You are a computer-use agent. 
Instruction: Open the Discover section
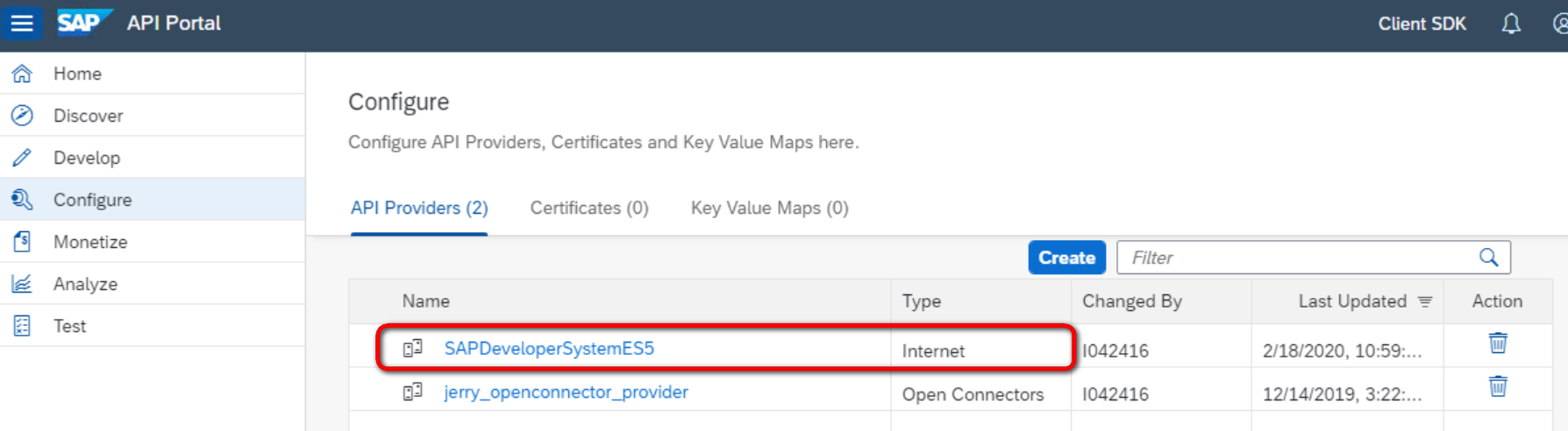point(153,116)
